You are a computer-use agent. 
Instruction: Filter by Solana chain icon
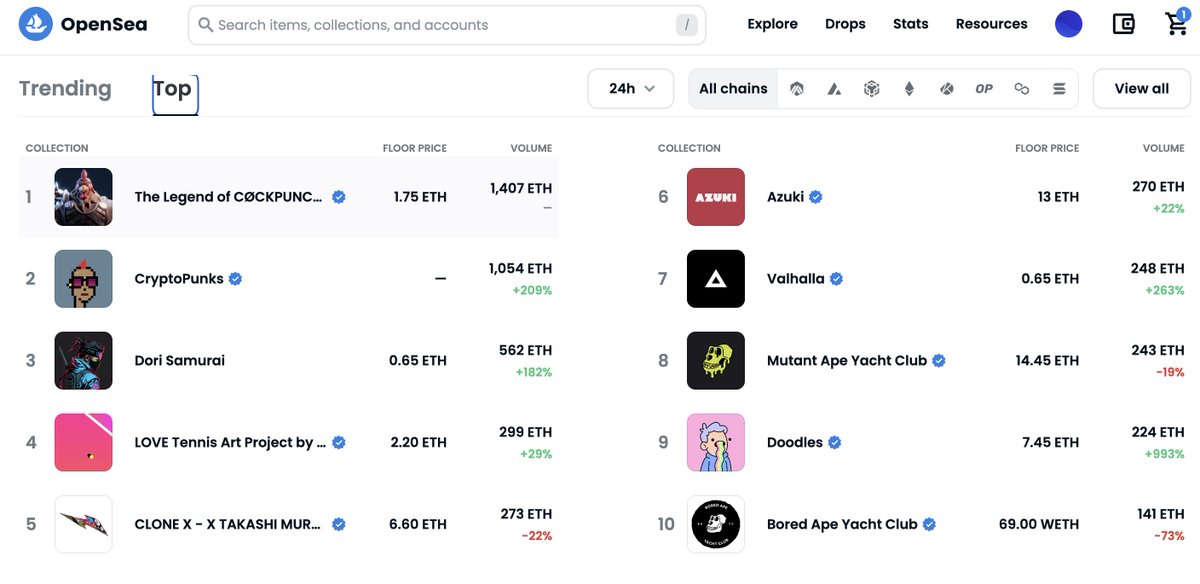pyautogui.click(x=1059, y=89)
